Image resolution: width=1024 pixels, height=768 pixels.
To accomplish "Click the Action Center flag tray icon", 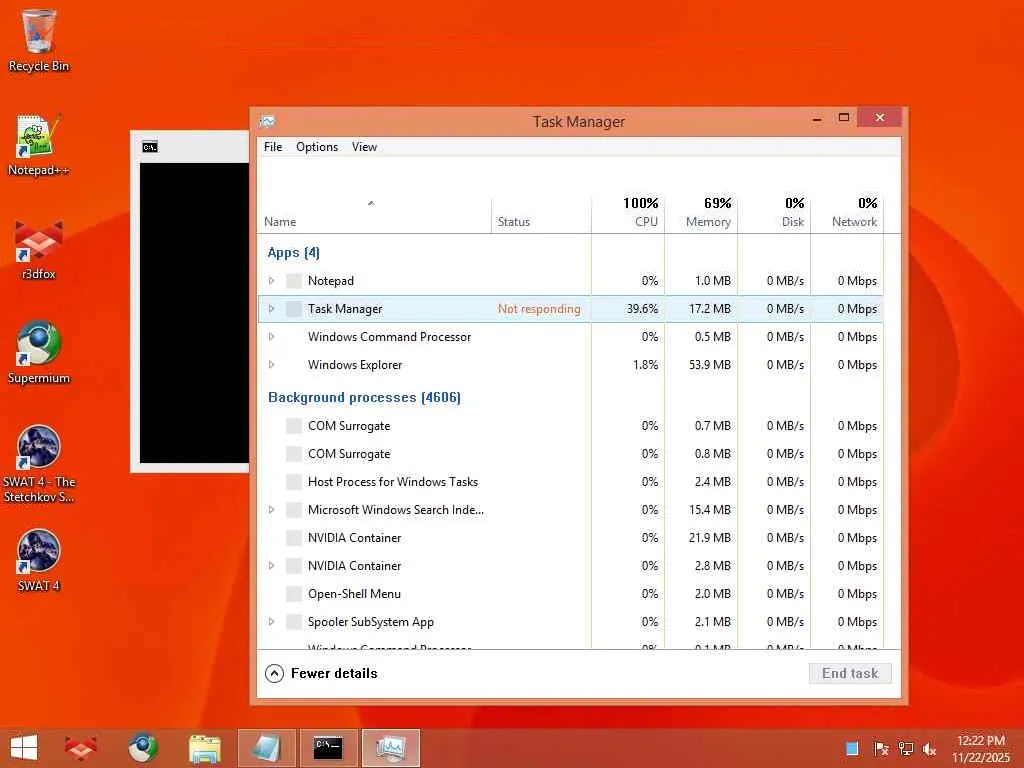I will (881, 748).
